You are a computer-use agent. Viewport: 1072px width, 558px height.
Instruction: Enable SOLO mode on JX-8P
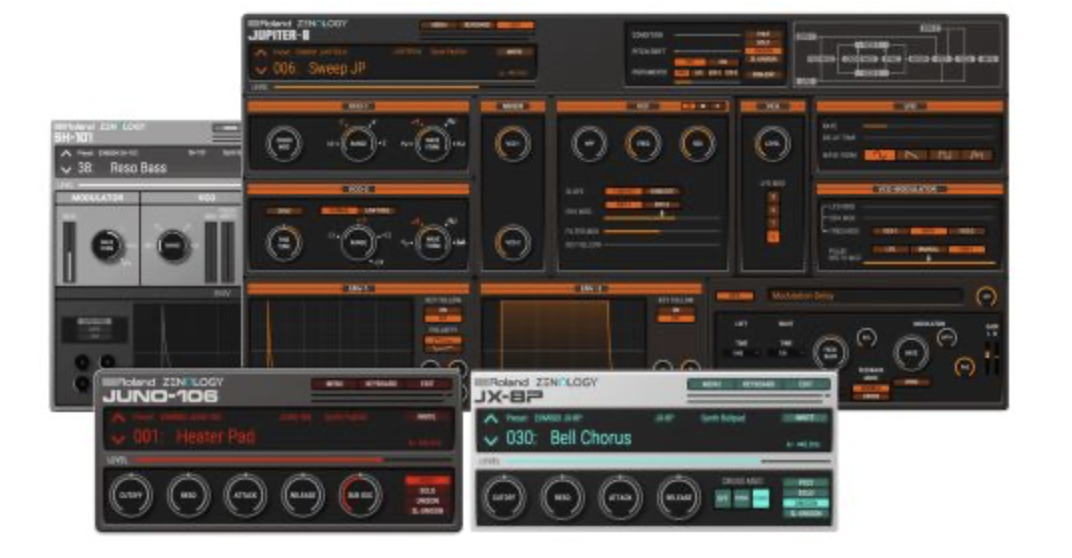(x=805, y=493)
